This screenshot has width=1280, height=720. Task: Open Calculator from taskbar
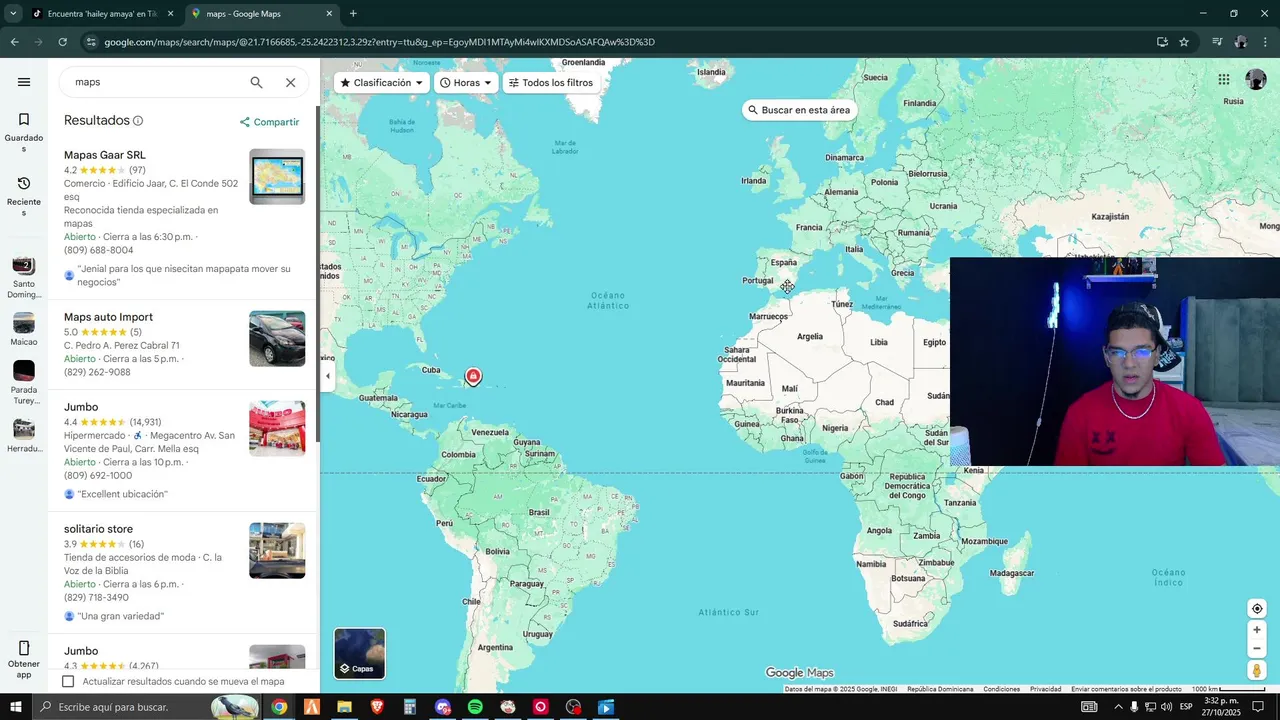(x=409, y=707)
